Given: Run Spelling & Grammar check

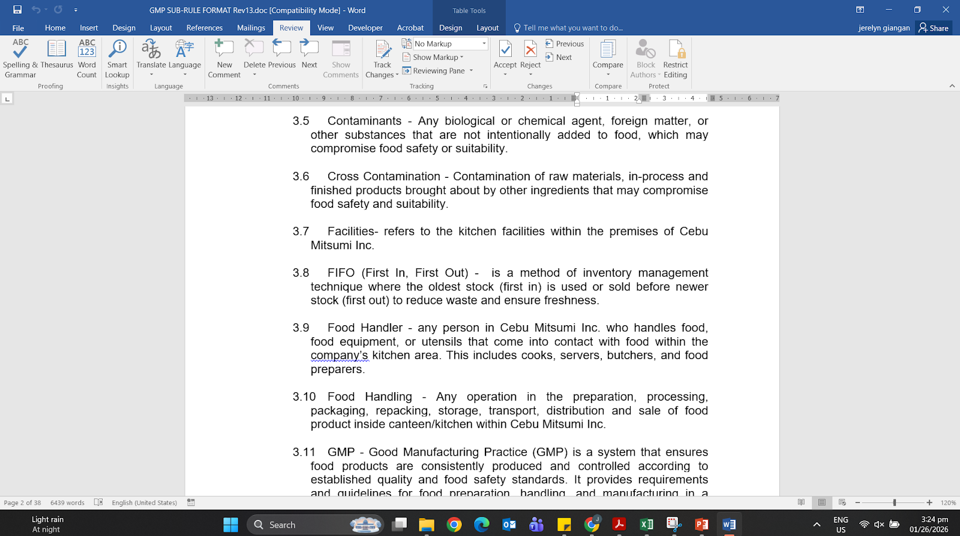Looking at the screenshot, I should coord(20,59).
